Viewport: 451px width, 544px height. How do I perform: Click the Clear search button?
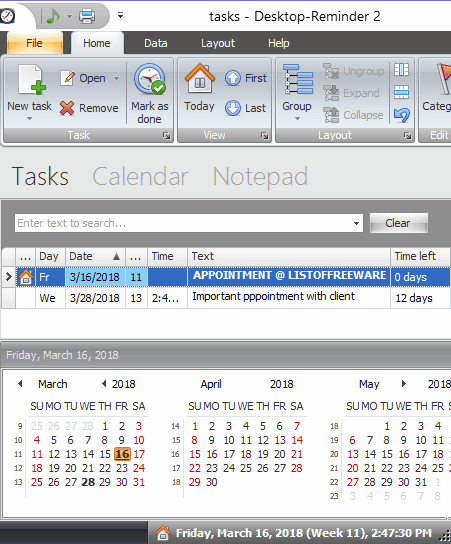click(398, 223)
